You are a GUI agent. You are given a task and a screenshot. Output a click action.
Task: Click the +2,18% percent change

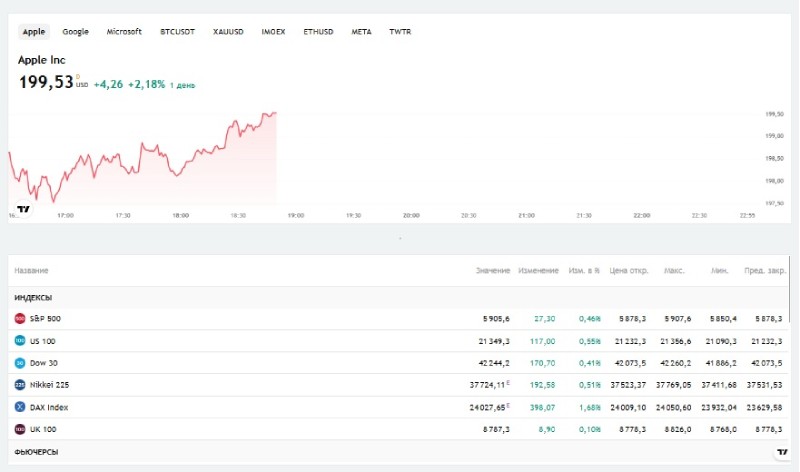pos(146,84)
